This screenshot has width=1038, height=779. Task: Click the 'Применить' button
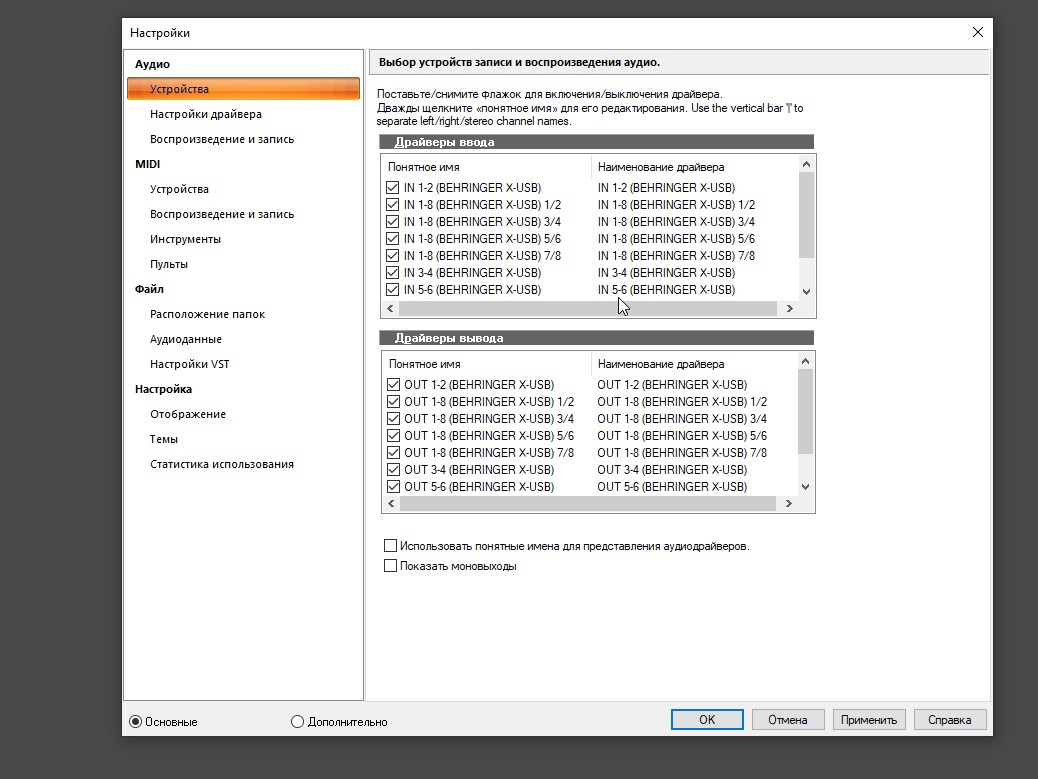(869, 719)
